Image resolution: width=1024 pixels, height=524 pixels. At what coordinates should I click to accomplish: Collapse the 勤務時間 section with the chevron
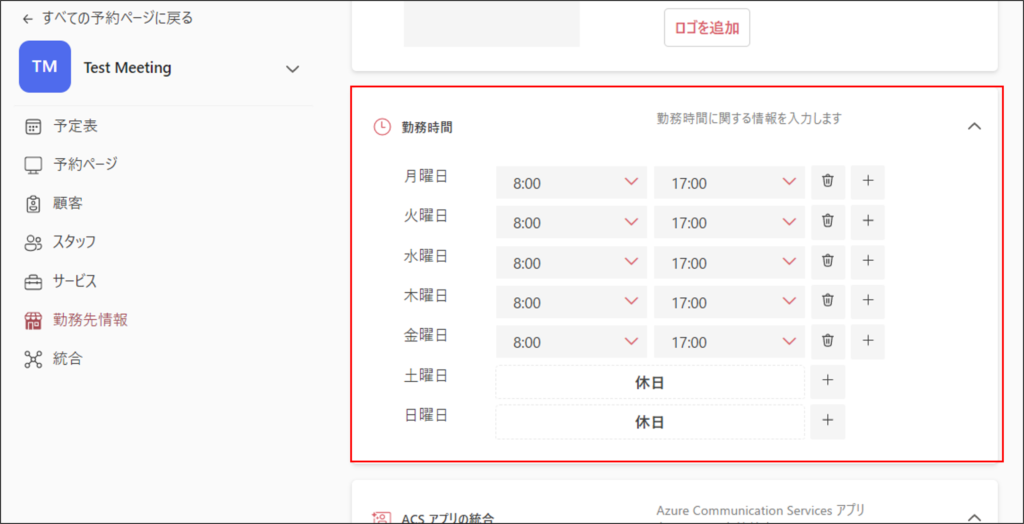[974, 126]
